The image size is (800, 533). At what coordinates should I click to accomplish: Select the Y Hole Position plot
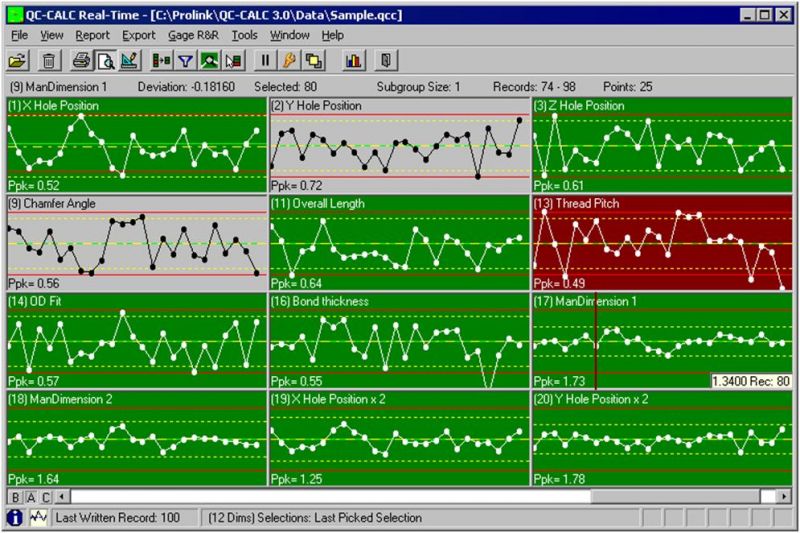(399, 144)
